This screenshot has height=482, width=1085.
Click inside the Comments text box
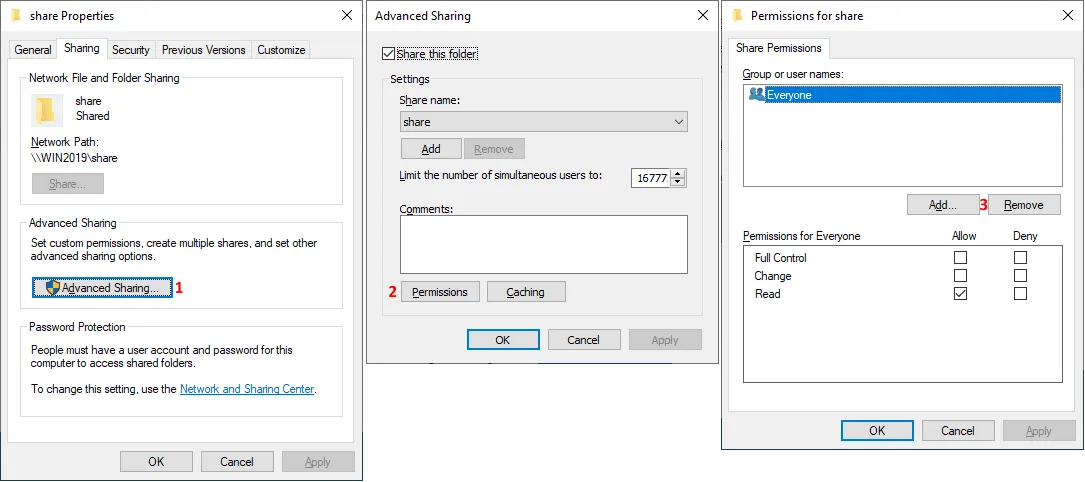[x=543, y=244]
